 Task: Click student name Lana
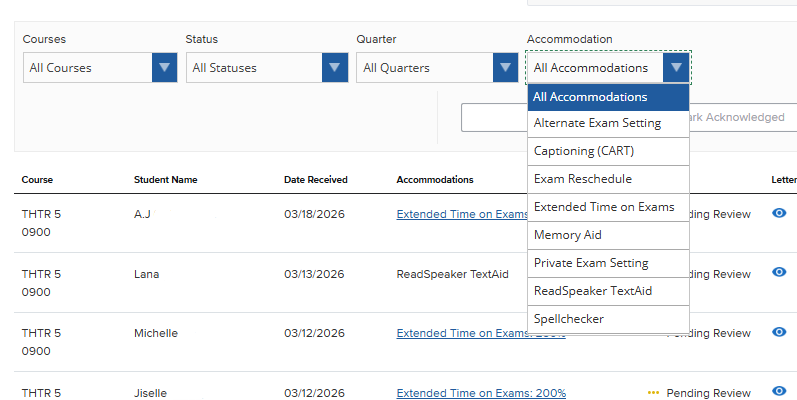pos(146,274)
